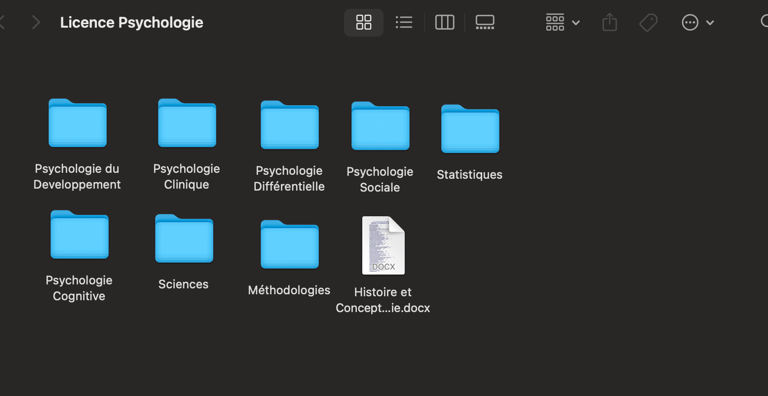Image resolution: width=768 pixels, height=396 pixels.
Task: Select the Méthodologies folder icon
Action: click(289, 245)
